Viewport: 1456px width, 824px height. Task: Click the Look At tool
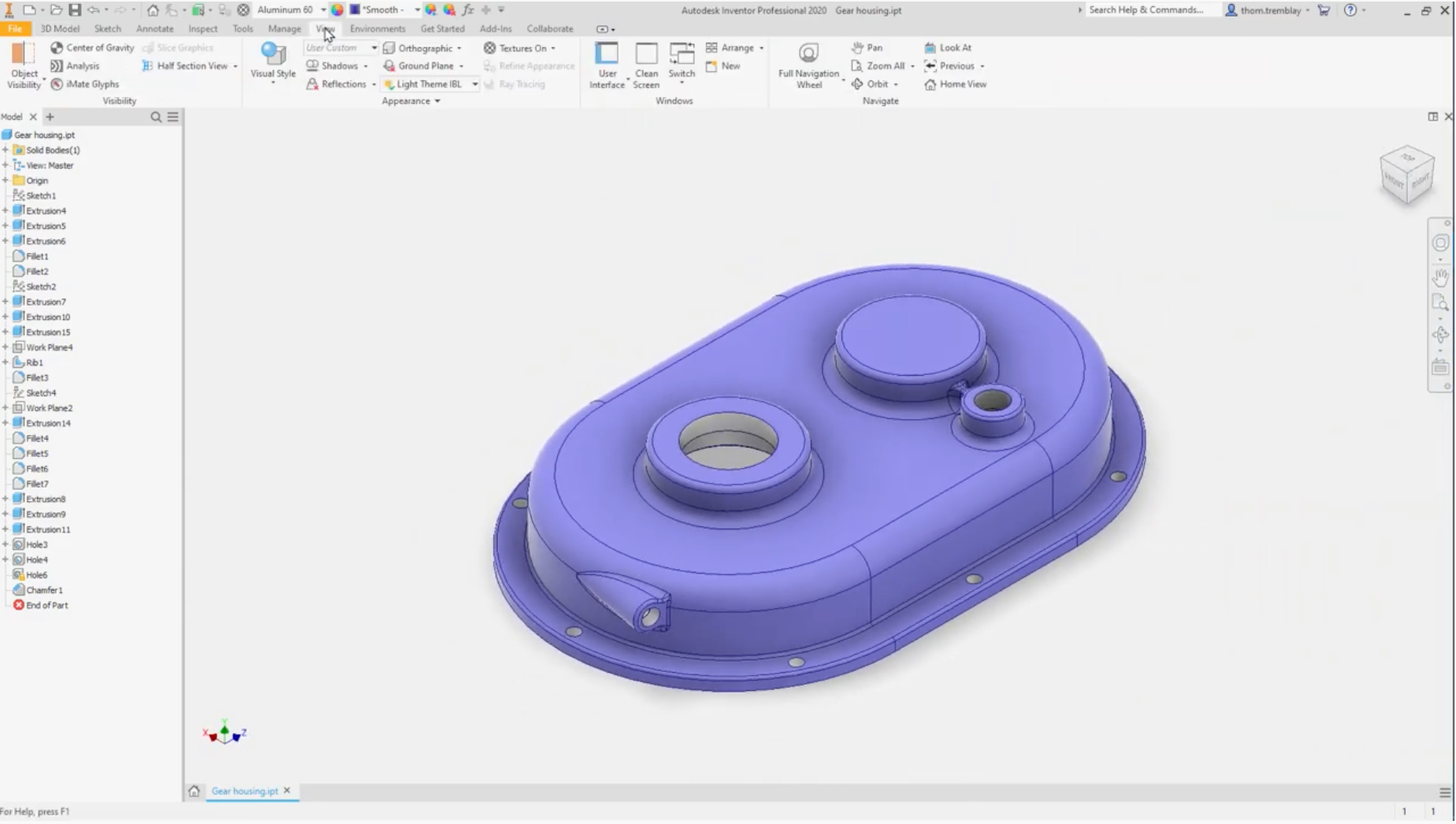click(948, 47)
